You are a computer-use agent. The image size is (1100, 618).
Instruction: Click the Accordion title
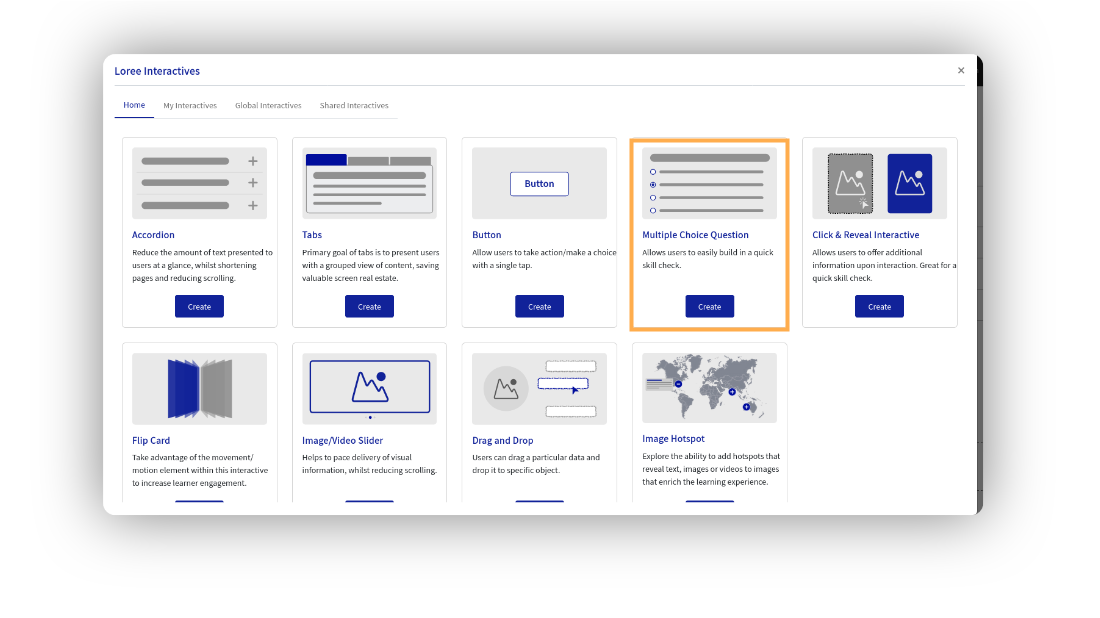pyautogui.click(x=153, y=235)
